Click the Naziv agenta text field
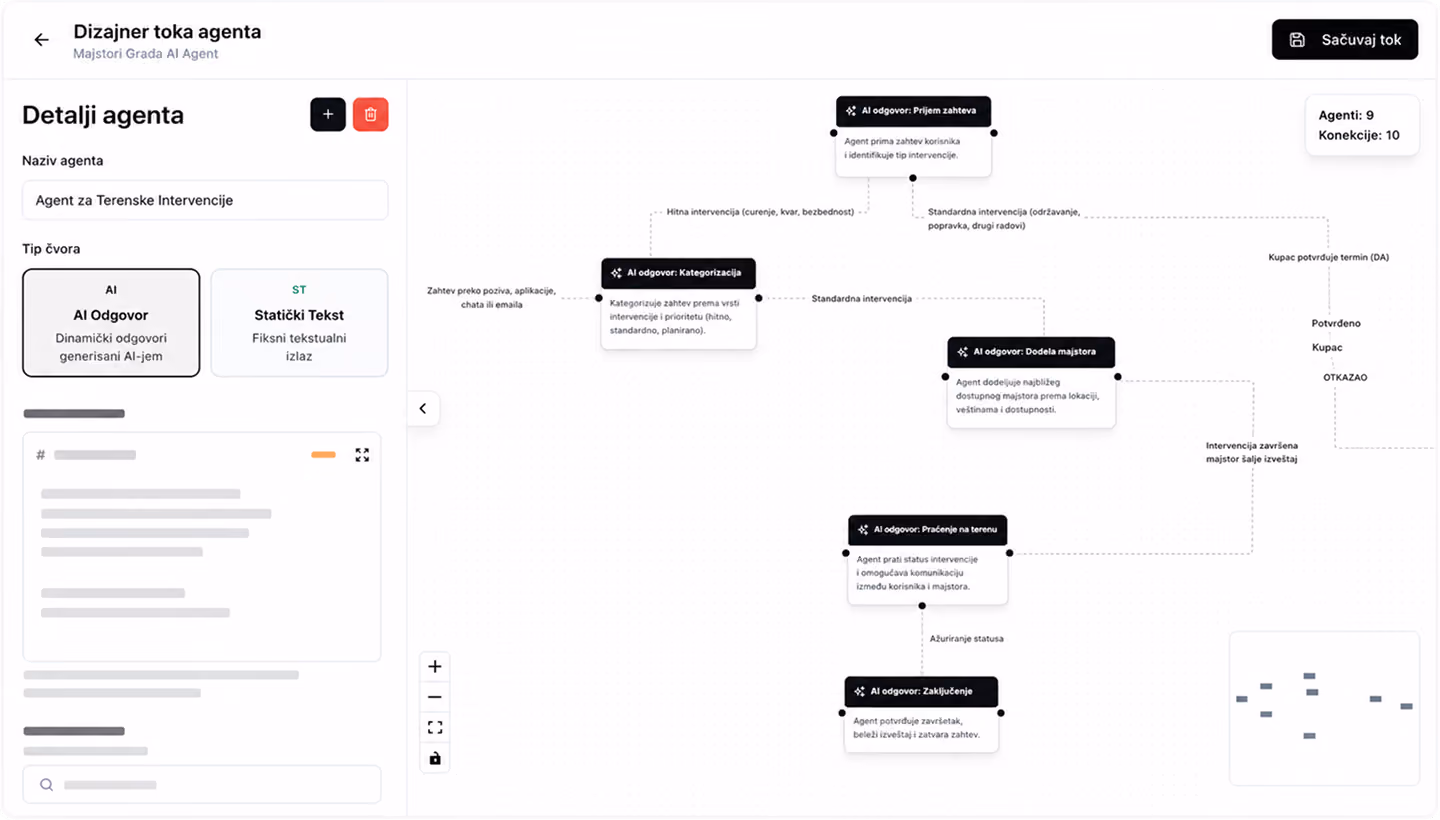1440x820 pixels. click(205, 200)
